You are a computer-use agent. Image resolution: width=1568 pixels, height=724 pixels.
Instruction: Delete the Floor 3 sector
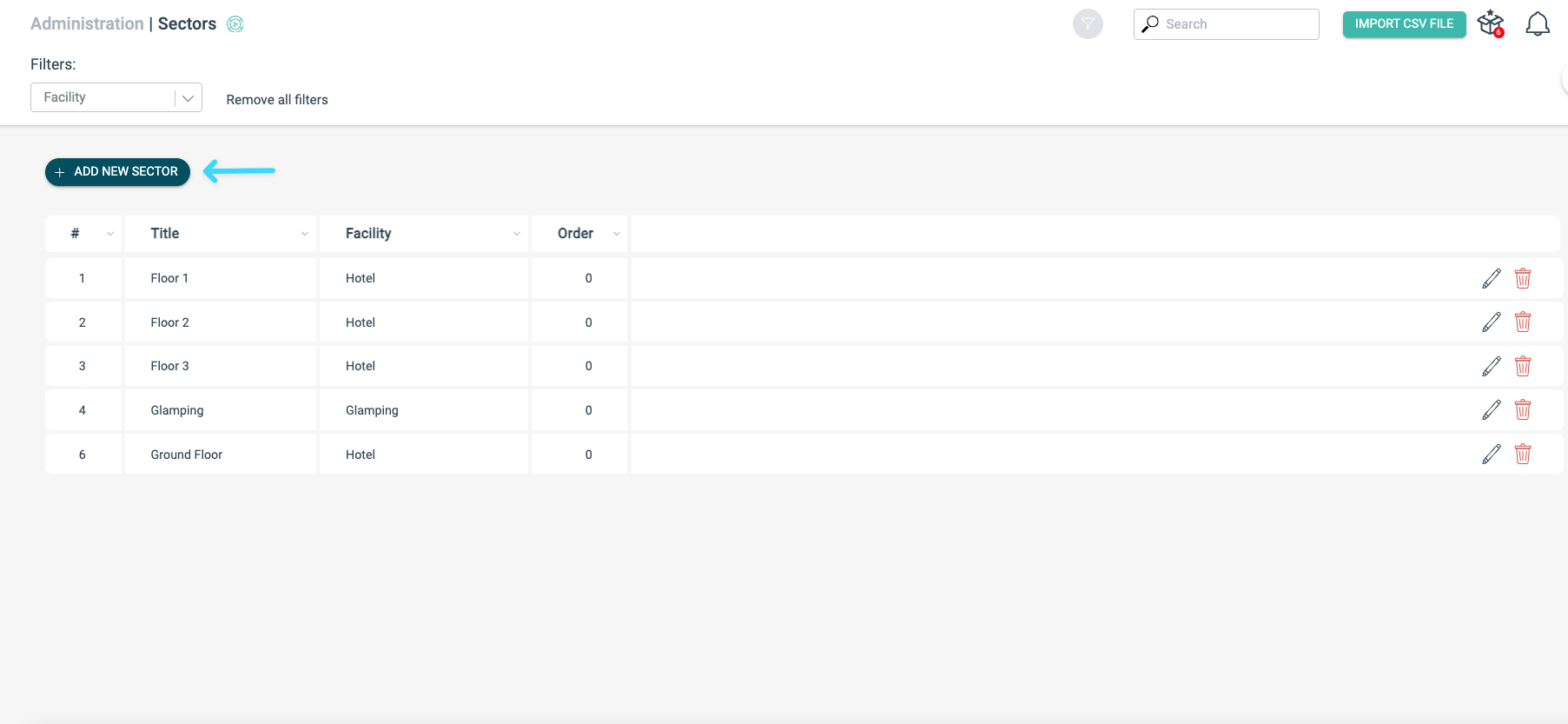(x=1523, y=366)
